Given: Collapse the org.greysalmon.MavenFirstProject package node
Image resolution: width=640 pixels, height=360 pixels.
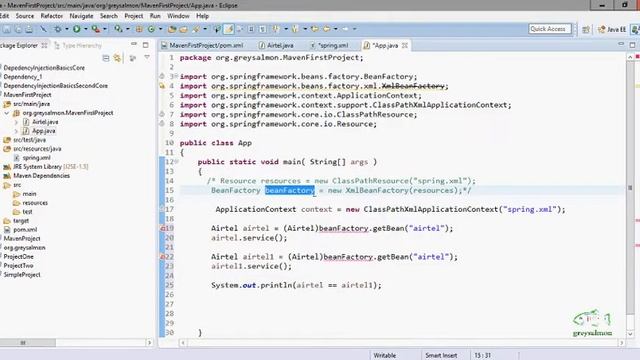Looking at the screenshot, I should 7,113.
